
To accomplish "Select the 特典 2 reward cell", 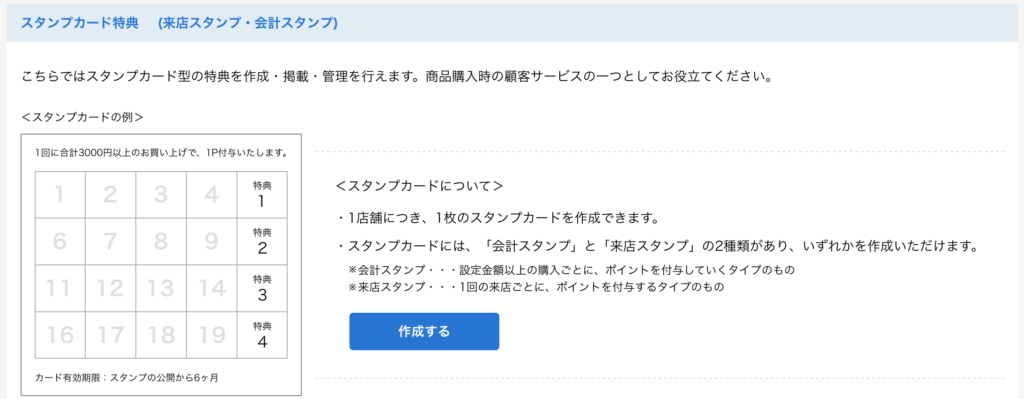I will coord(262,242).
